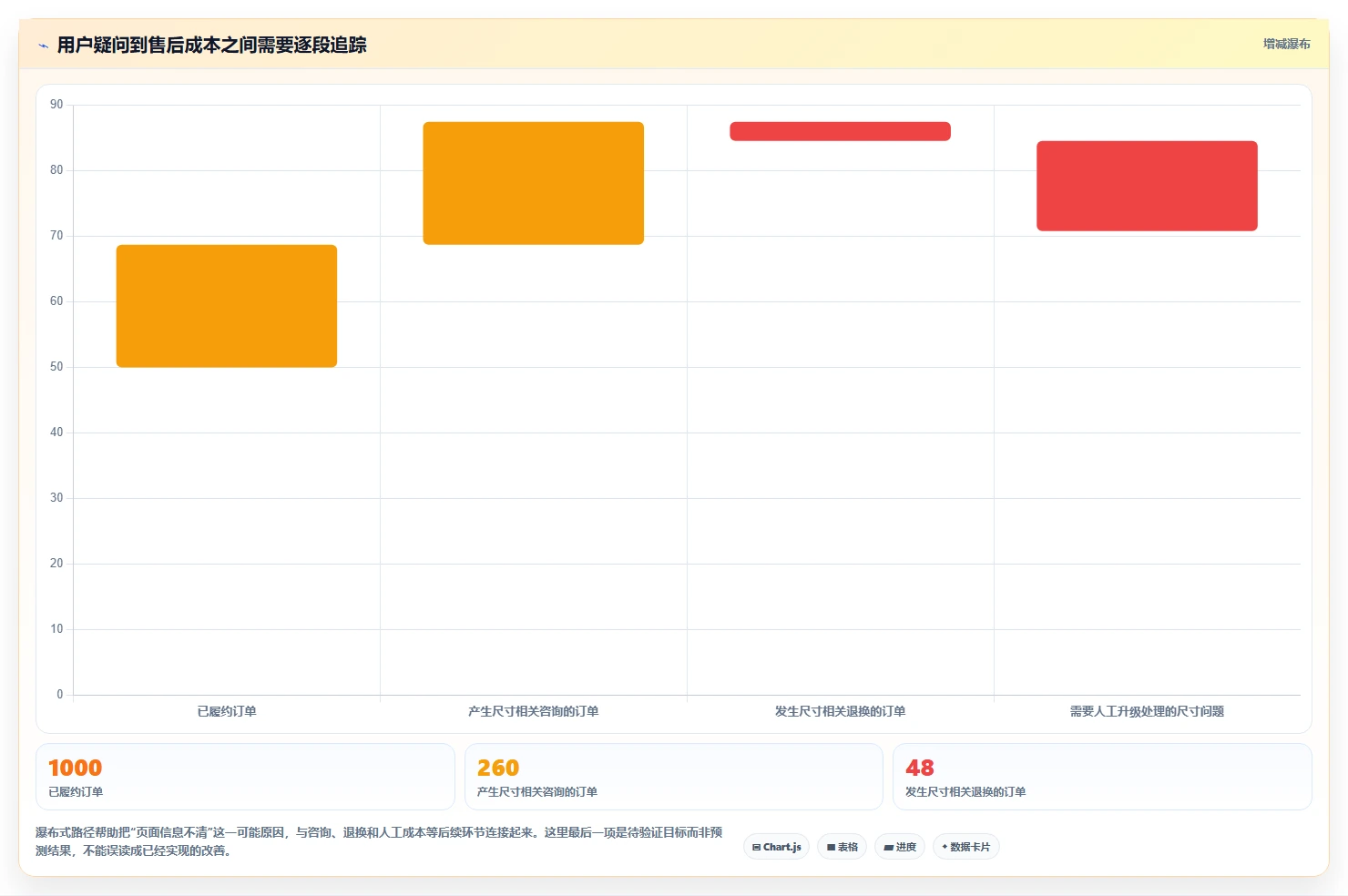This screenshot has width=1348, height=896.
Task: Open the 1000 已履约订单 data card
Action: pyautogui.click(x=245, y=777)
